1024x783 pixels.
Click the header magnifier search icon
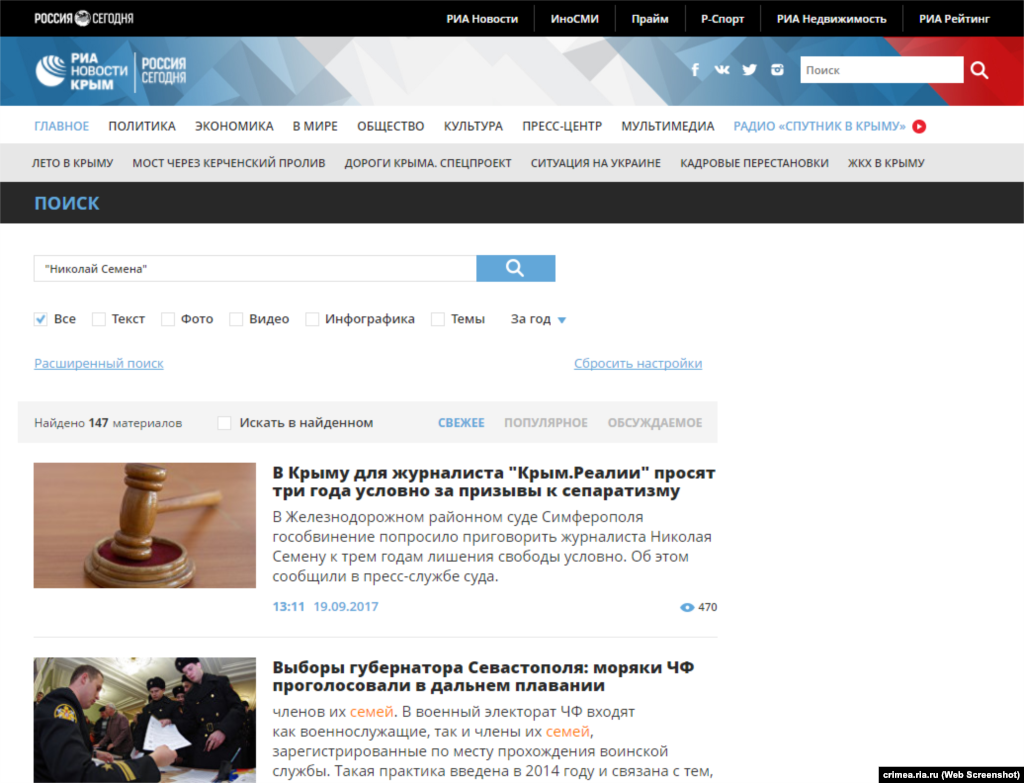click(979, 70)
